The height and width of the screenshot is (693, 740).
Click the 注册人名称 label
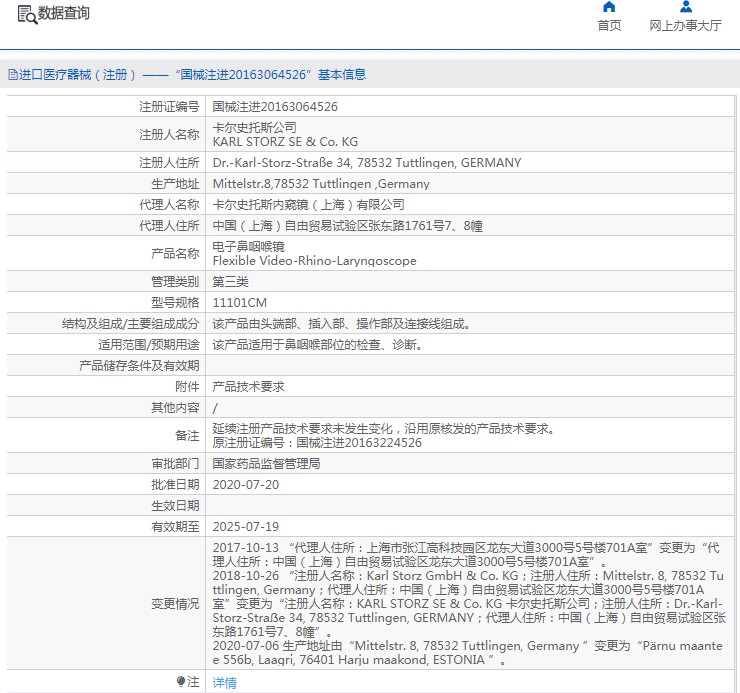[169, 135]
